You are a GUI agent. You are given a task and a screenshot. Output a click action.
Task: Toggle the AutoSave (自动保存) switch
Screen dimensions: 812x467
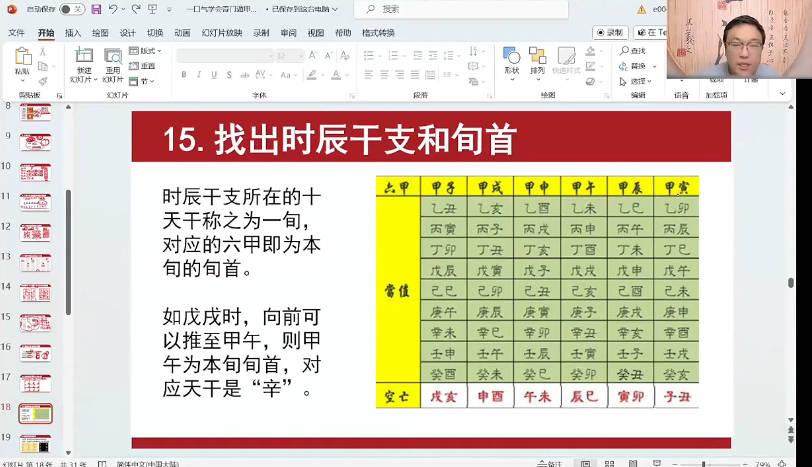point(71,9)
